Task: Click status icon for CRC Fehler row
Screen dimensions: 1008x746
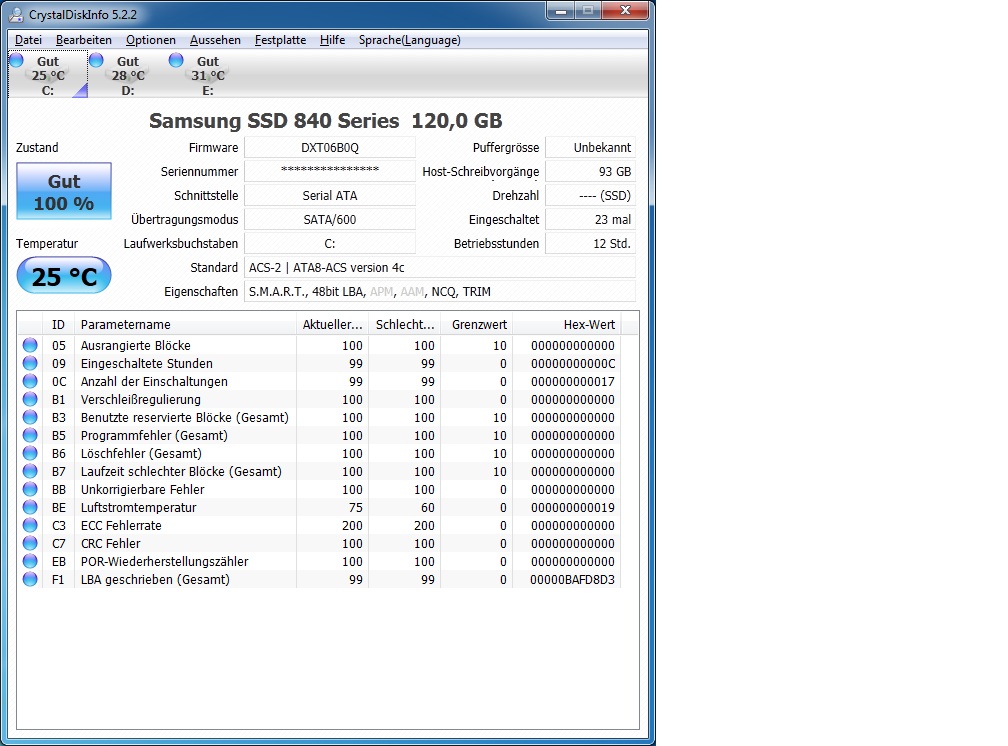Action: pyautogui.click(x=30, y=543)
